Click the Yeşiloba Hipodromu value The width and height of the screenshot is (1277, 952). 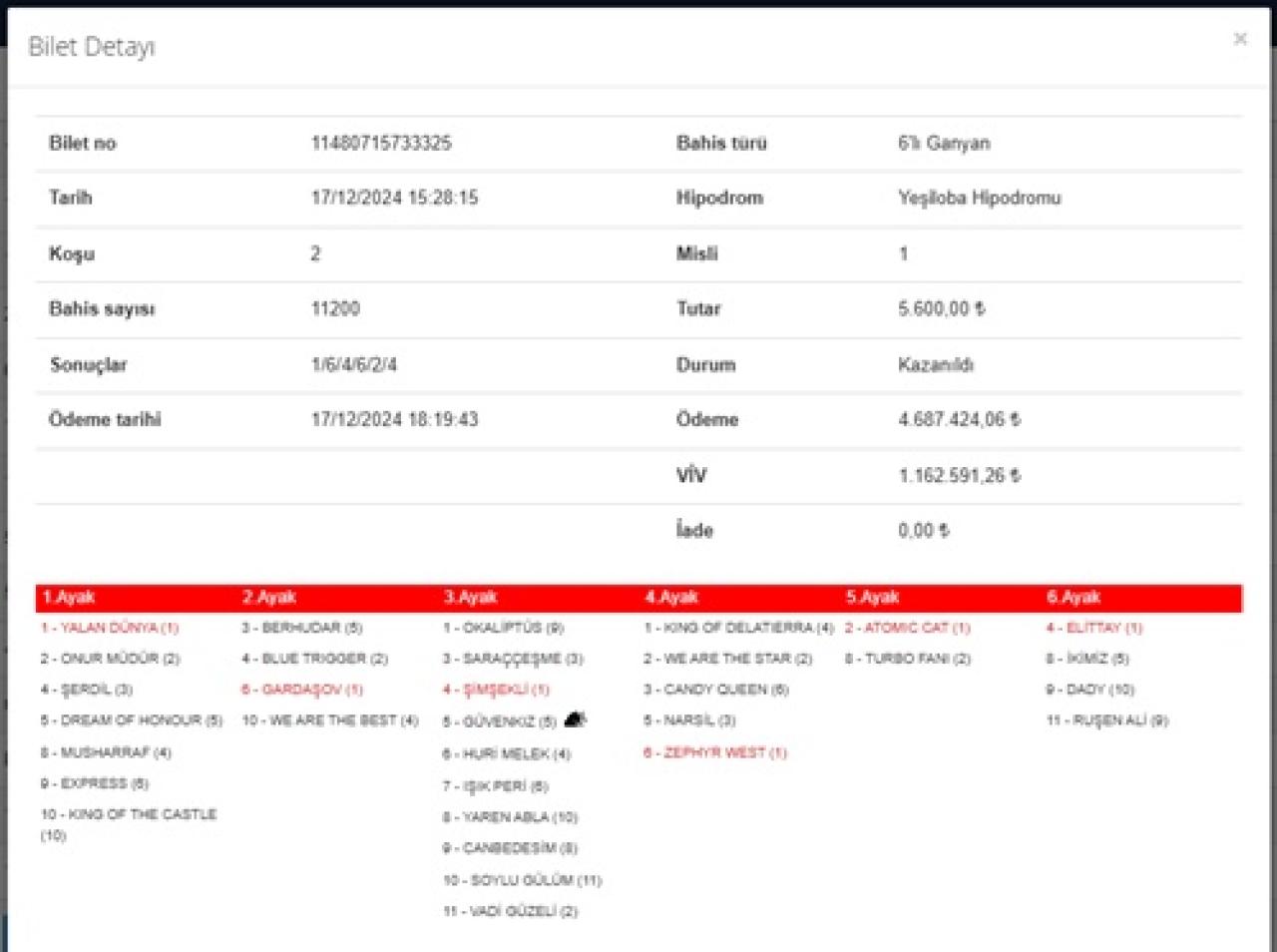point(979,198)
